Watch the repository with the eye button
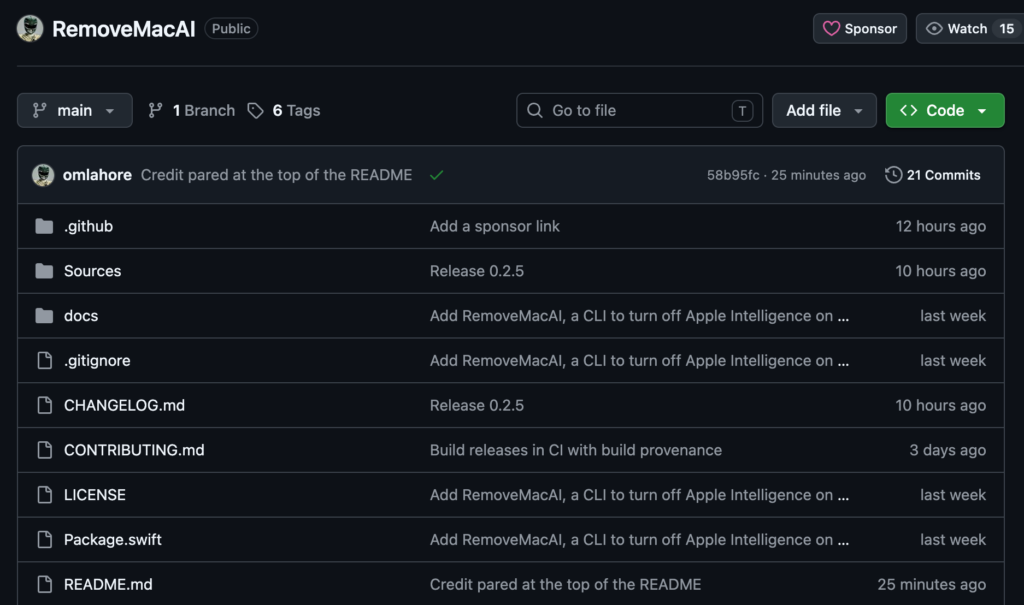This screenshot has height=605, width=1024. tap(970, 29)
